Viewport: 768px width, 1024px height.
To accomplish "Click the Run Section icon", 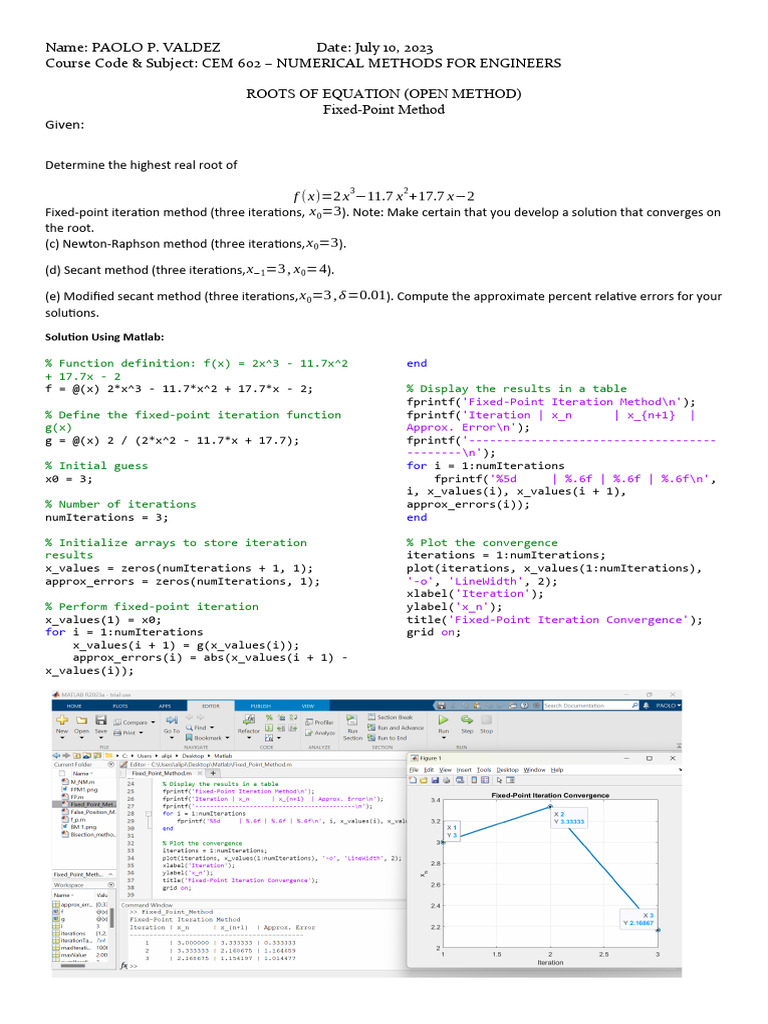I will [x=352, y=720].
